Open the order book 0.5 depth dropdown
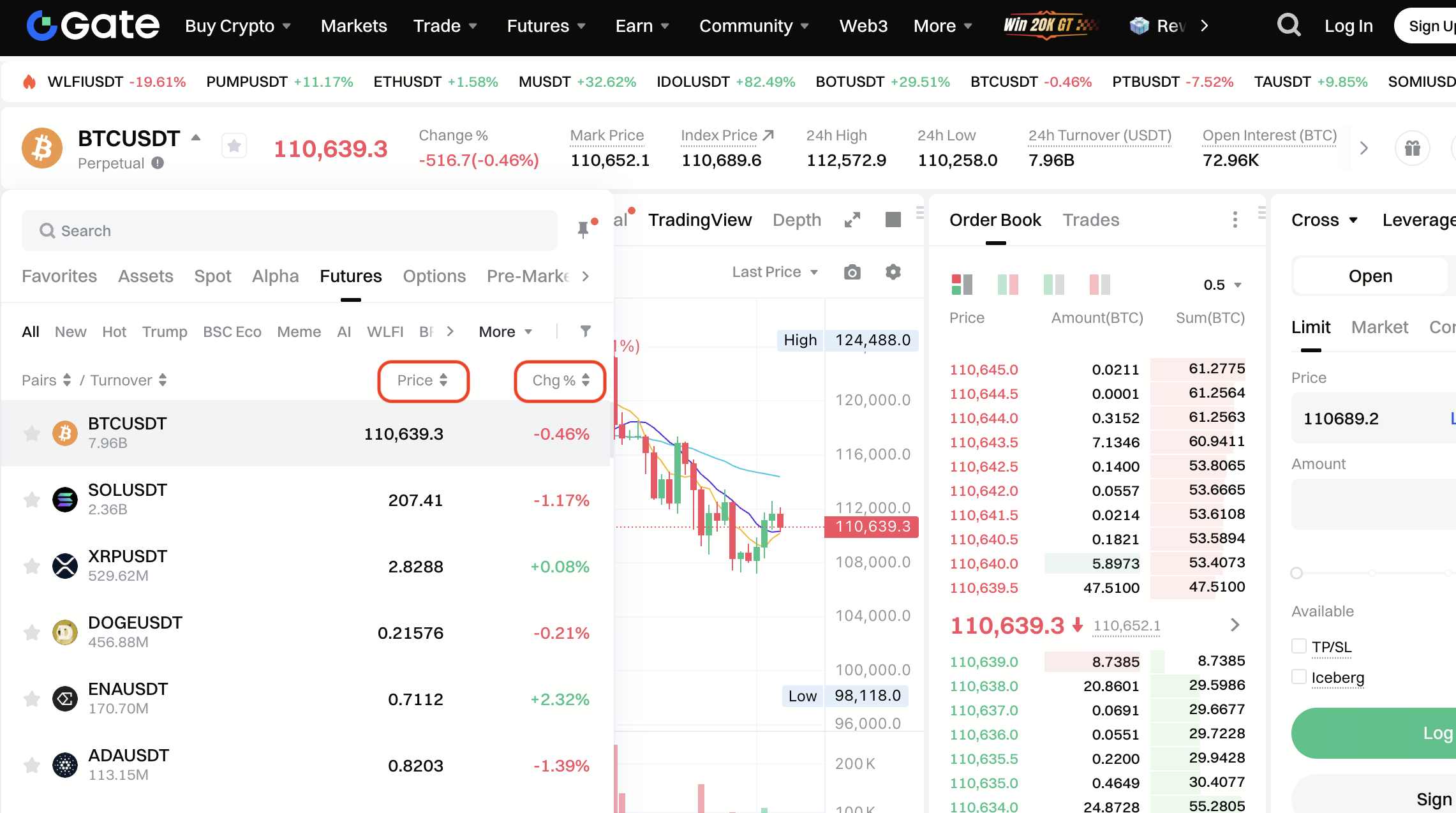 point(1222,285)
